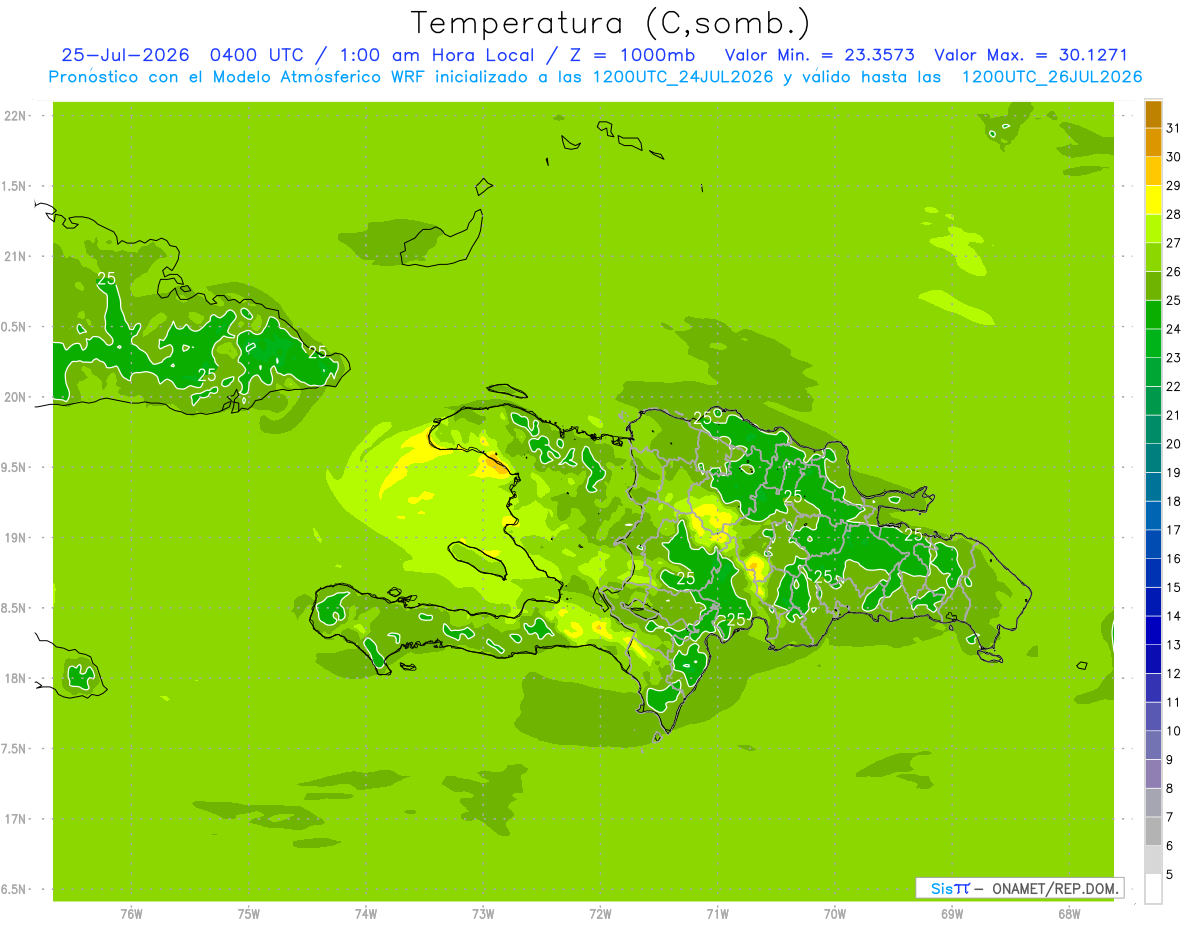This screenshot has width=1200, height=927.
Task: Pick the lime swatch between legend values 26 and 27
Action: (1153, 258)
